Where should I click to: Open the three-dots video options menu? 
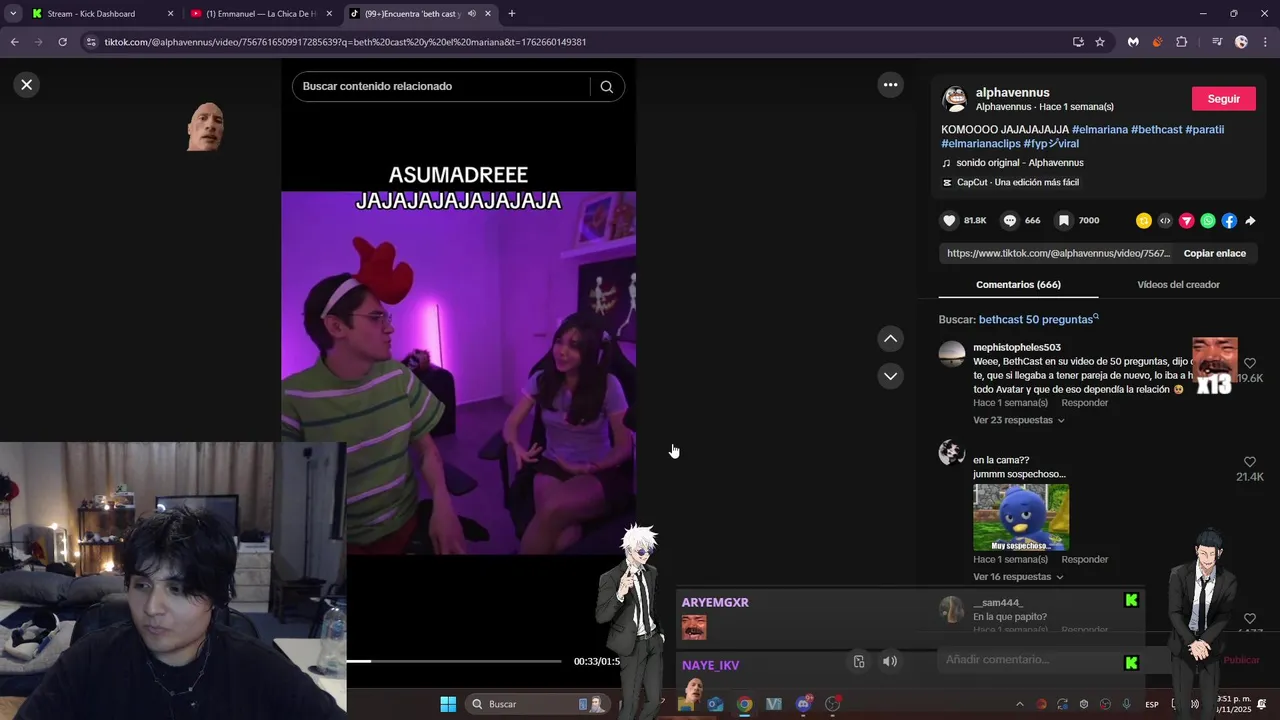890,85
